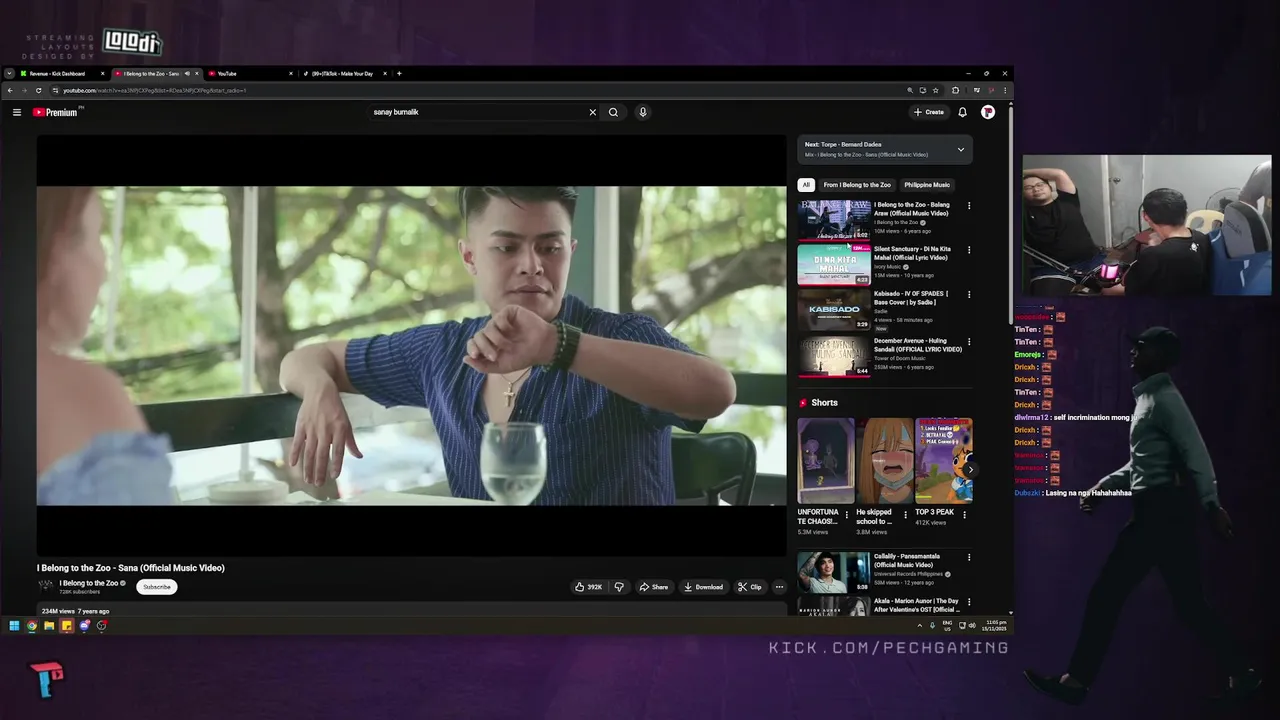Open the December Avenue Huling Sandali thumbnail

[834, 357]
